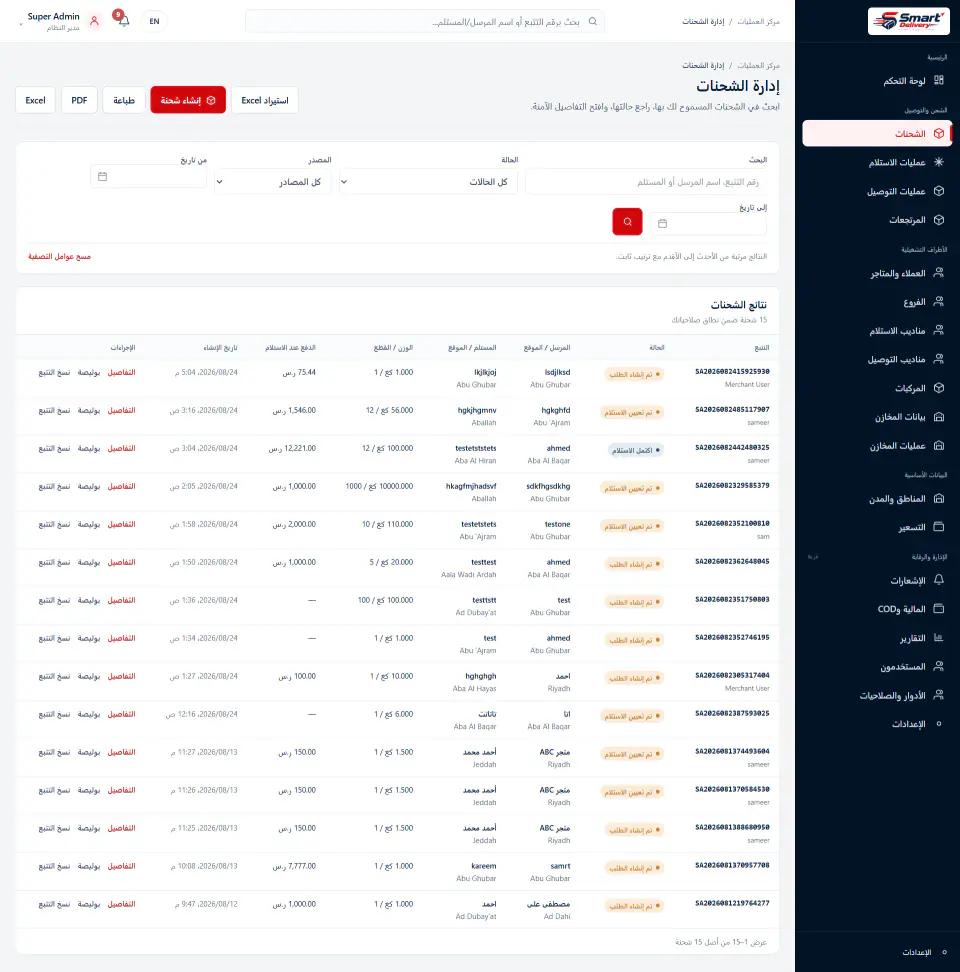Image resolution: width=960 pixels, height=972 pixels.
Task: Click the بيانات المخازن warehouse icon in the sidebar
Action: [939, 417]
